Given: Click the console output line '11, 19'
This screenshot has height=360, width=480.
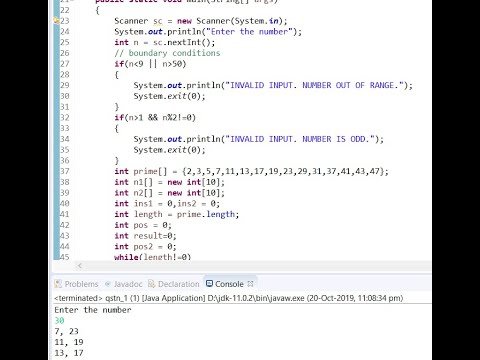Looking at the screenshot, I should (69, 342).
